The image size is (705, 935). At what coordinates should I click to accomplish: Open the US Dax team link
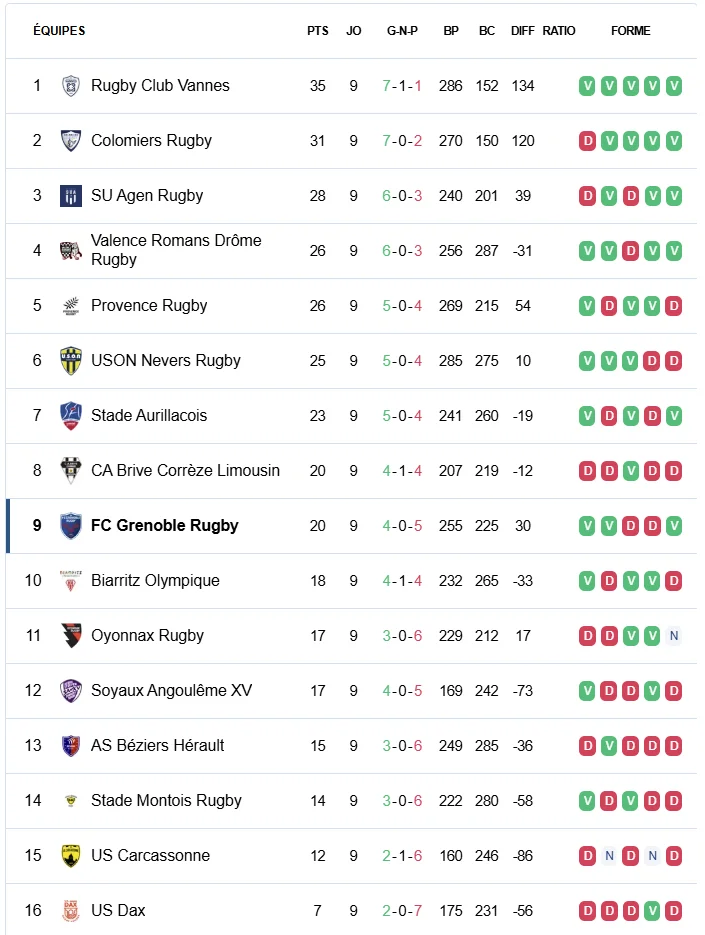coord(118,911)
